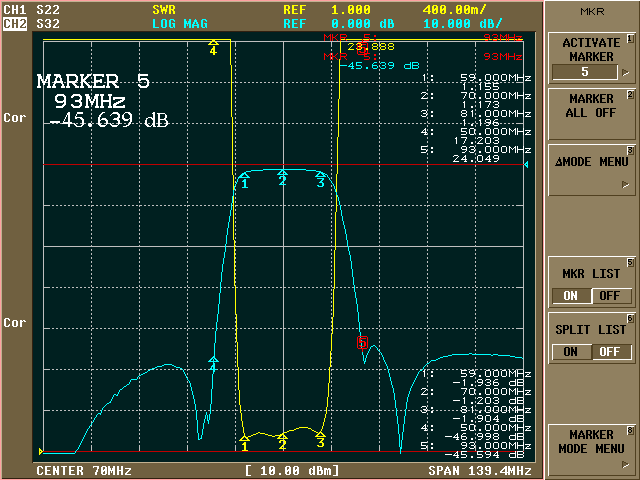The image size is (640, 480).
Task: Select highlighted CH2 S32 channel label
Action: pos(28,22)
